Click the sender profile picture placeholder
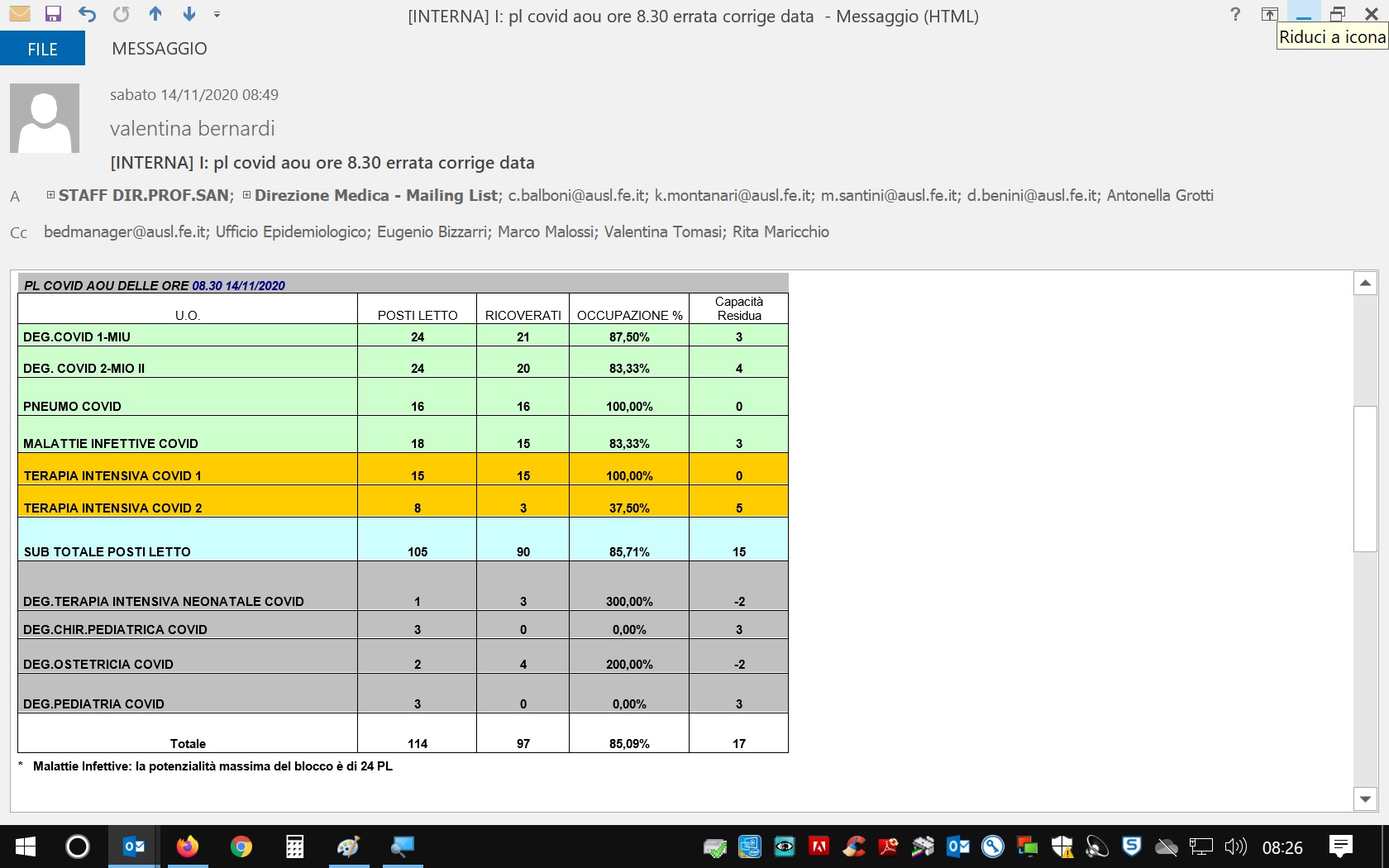This screenshot has width=1389, height=868. [x=45, y=118]
